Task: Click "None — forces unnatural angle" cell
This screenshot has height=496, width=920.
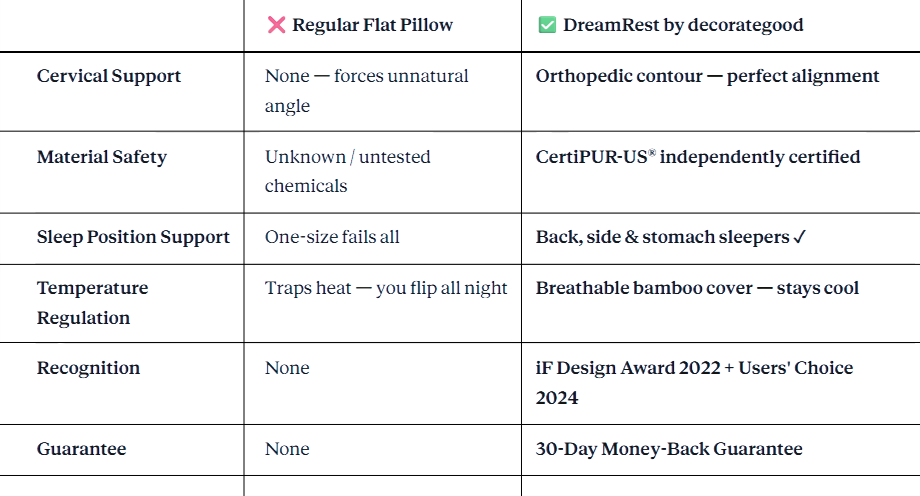Action: pyautogui.click(x=366, y=90)
